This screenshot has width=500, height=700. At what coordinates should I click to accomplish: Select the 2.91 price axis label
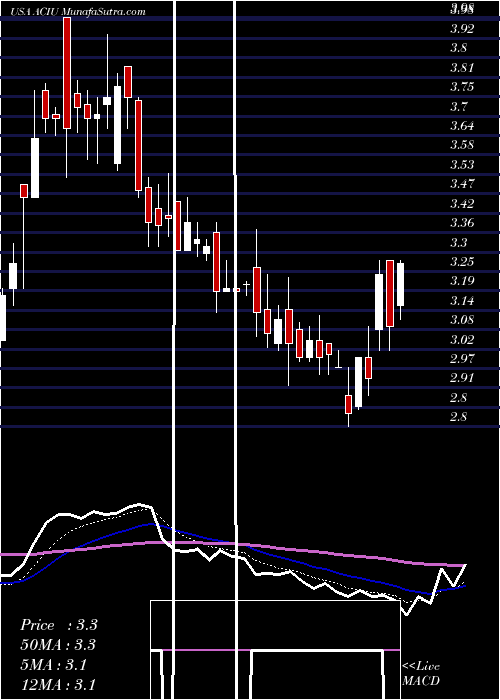point(462,378)
